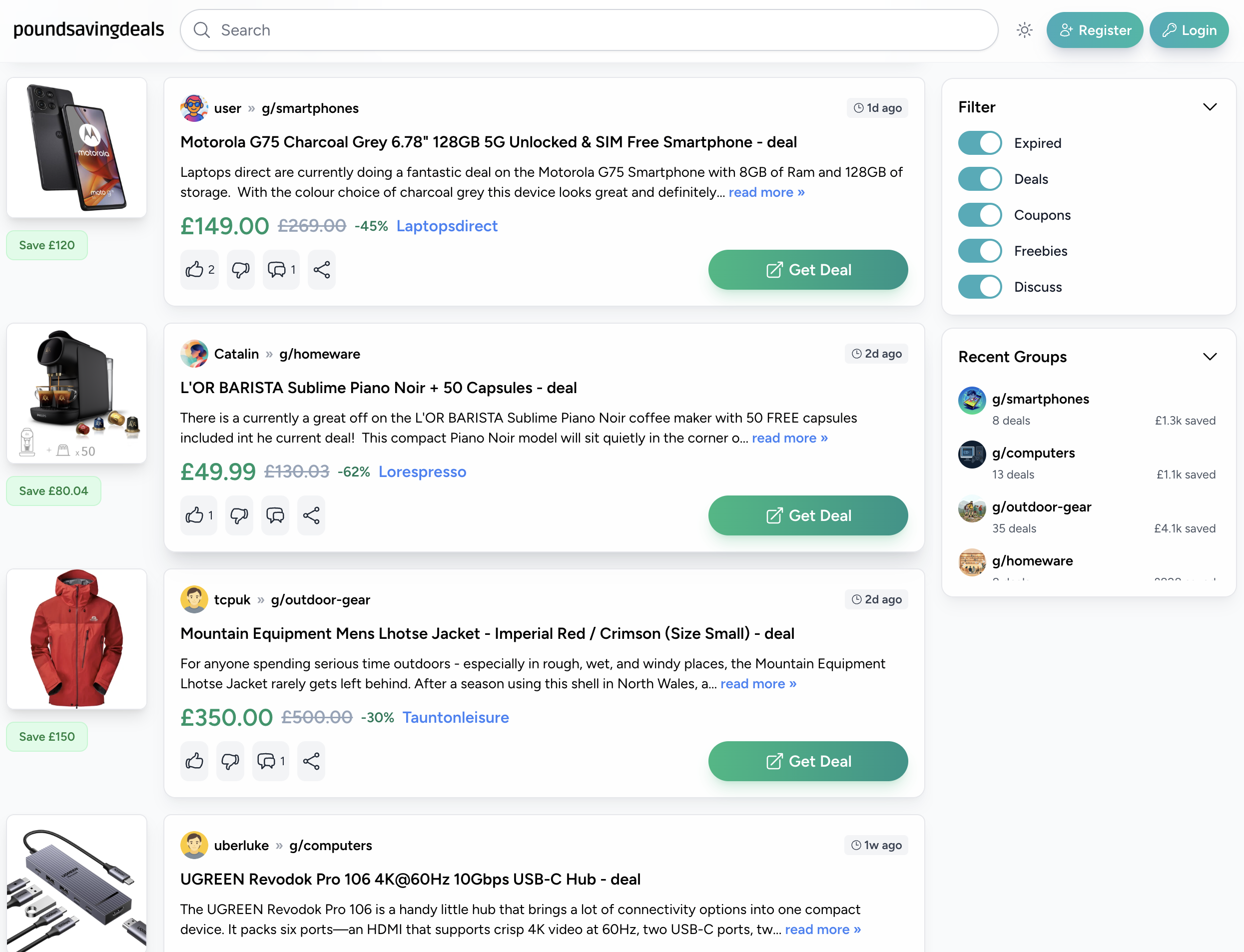Open comments on the Motorola G75 deal

tap(281, 270)
